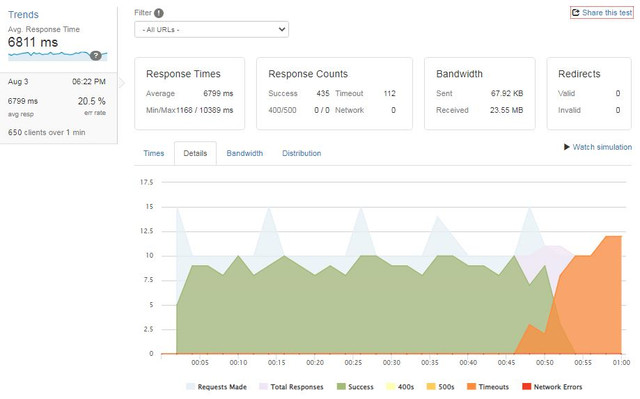Click the Sent 67.92 KB value
The width and height of the screenshot is (640, 399).
point(507,93)
